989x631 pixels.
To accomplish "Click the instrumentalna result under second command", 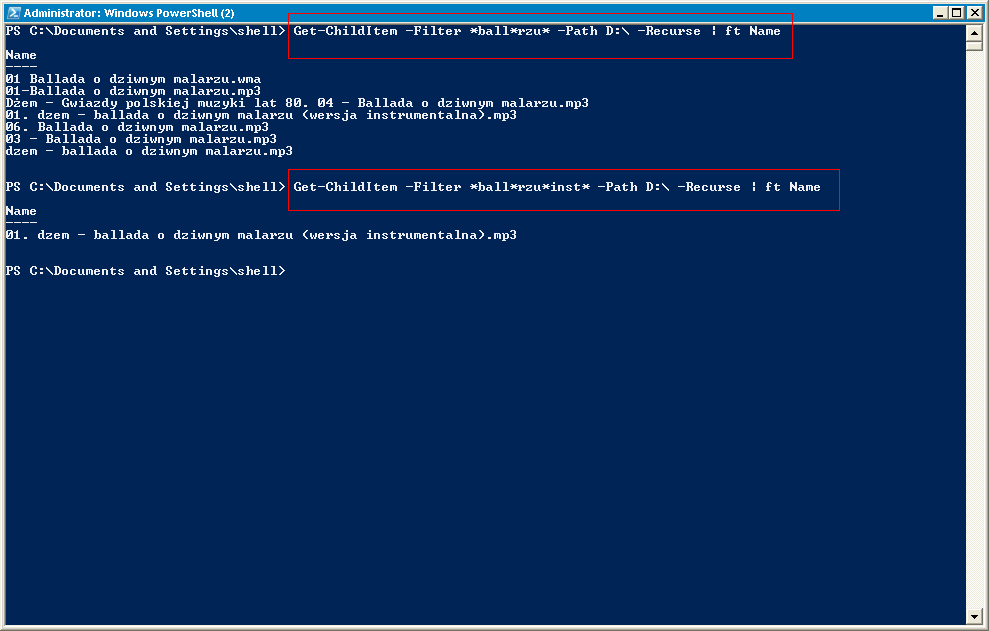I will click(261, 235).
